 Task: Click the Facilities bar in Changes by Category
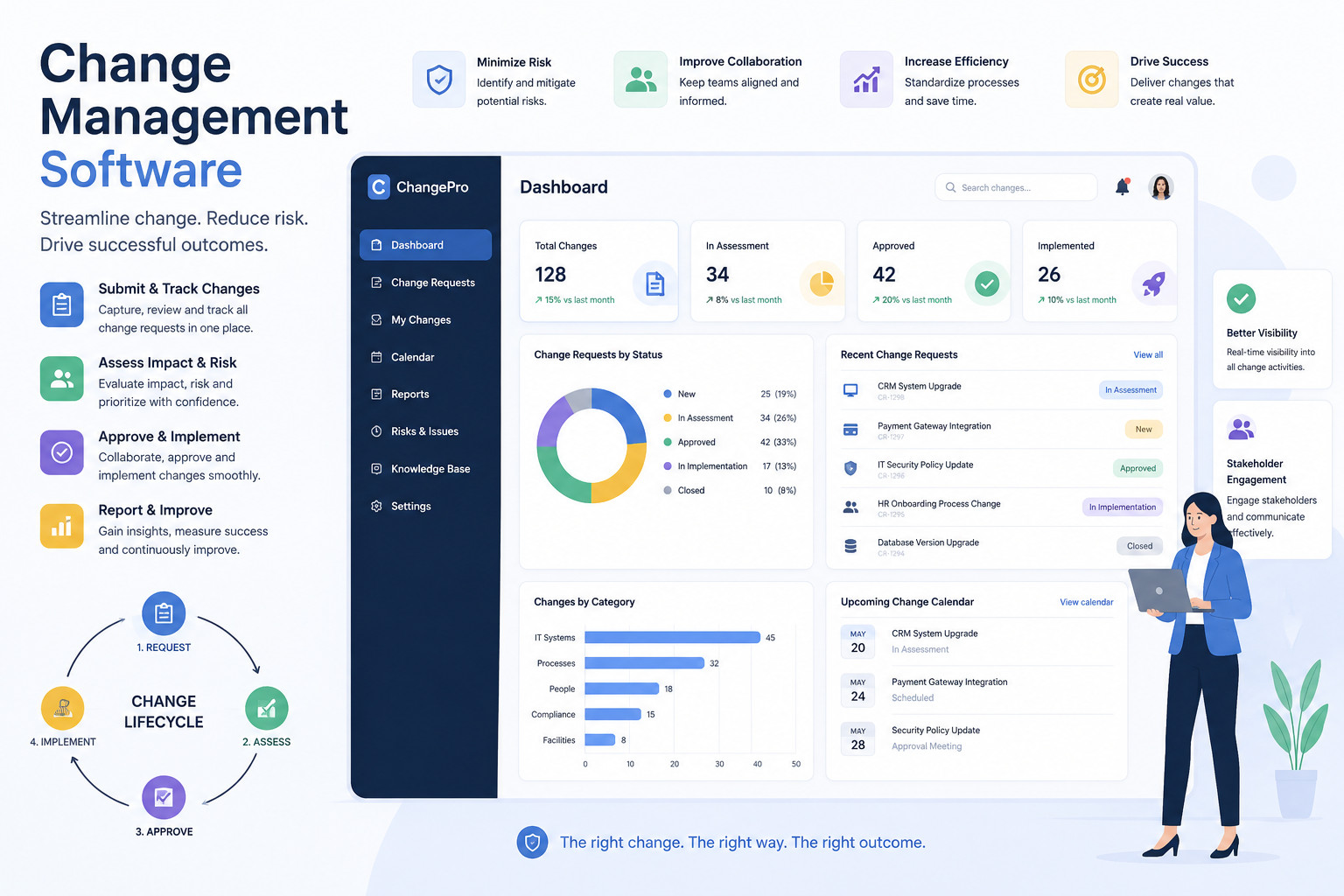tap(599, 740)
